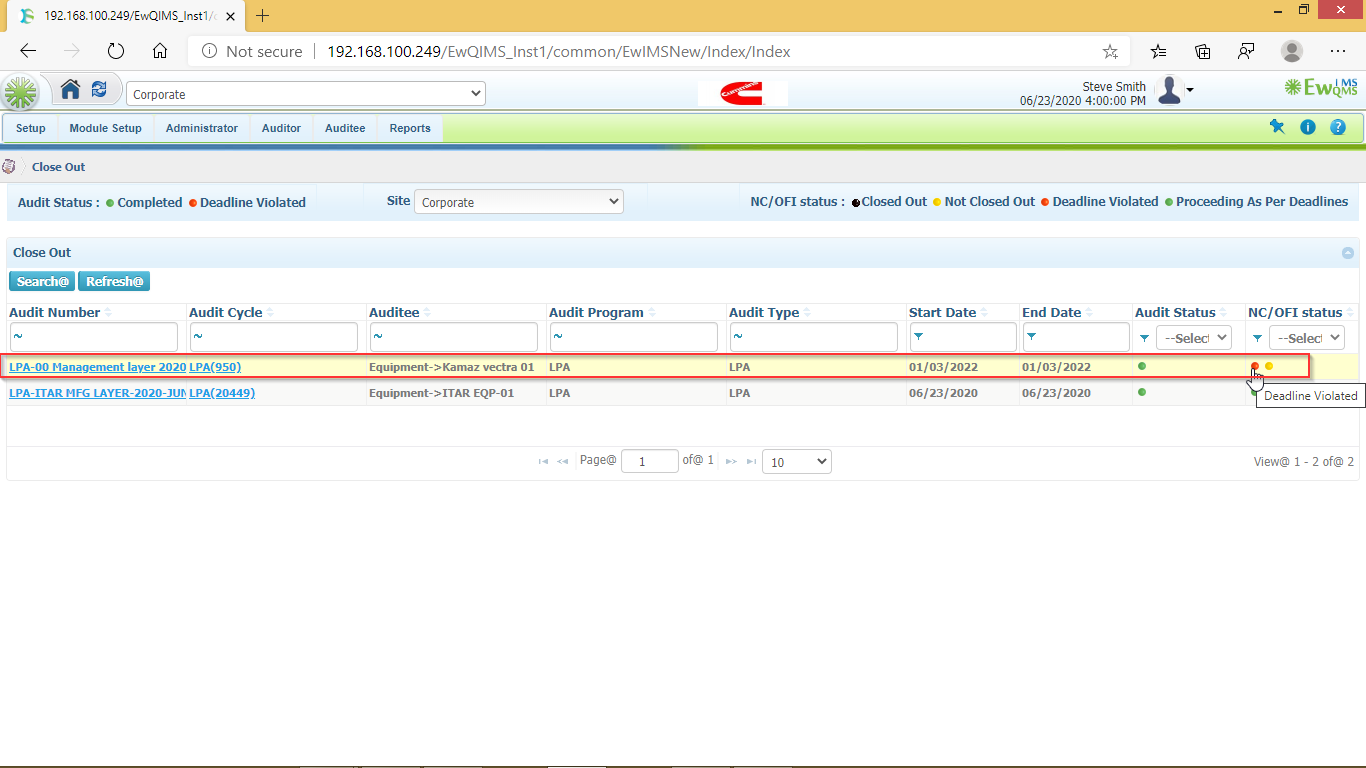The height and width of the screenshot is (768, 1366).
Task: Click the Start Date 06/23/2020 cell
Action: [x=963, y=393]
